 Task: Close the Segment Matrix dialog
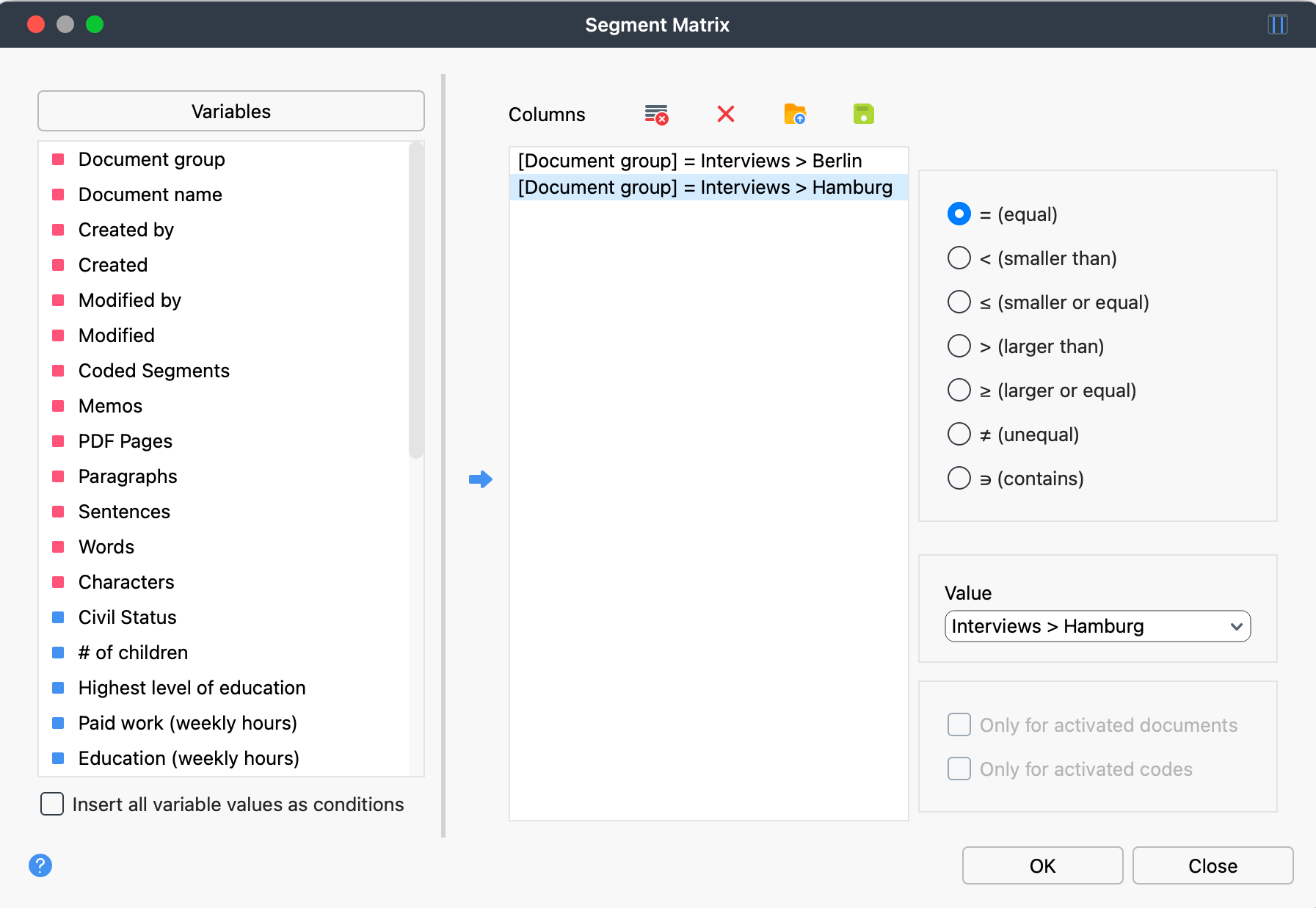click(x=1213, y=865)
